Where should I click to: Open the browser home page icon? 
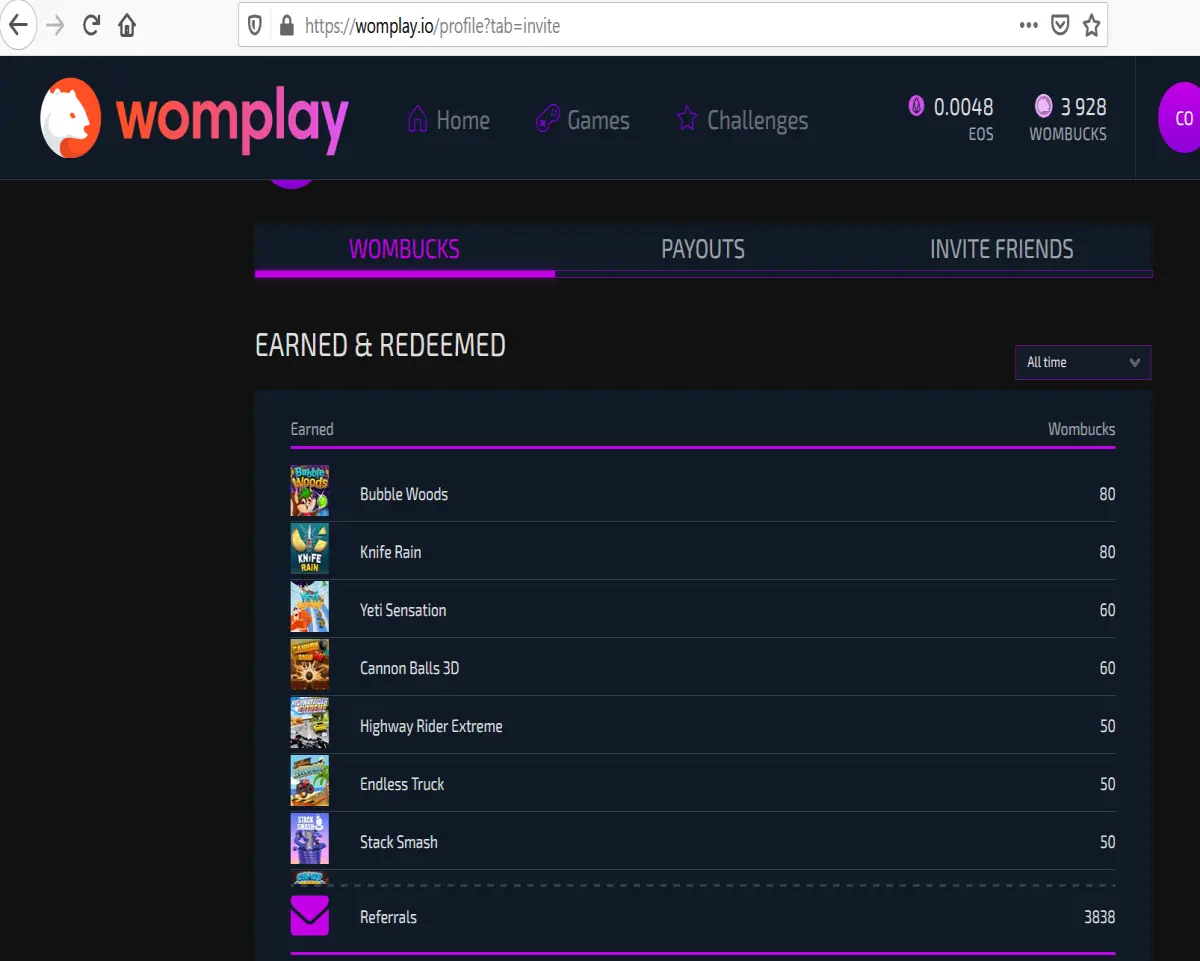(x=127, y=25)
